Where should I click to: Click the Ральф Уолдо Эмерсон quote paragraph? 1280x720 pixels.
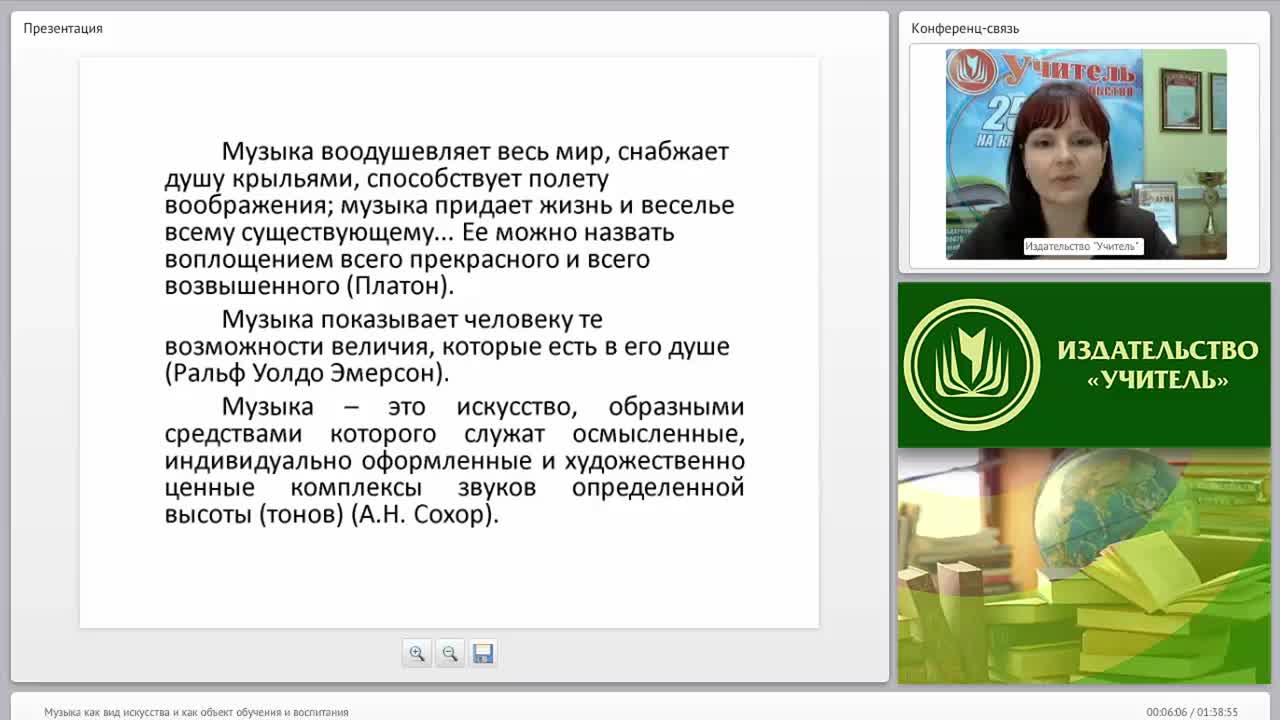pos(448,346)
